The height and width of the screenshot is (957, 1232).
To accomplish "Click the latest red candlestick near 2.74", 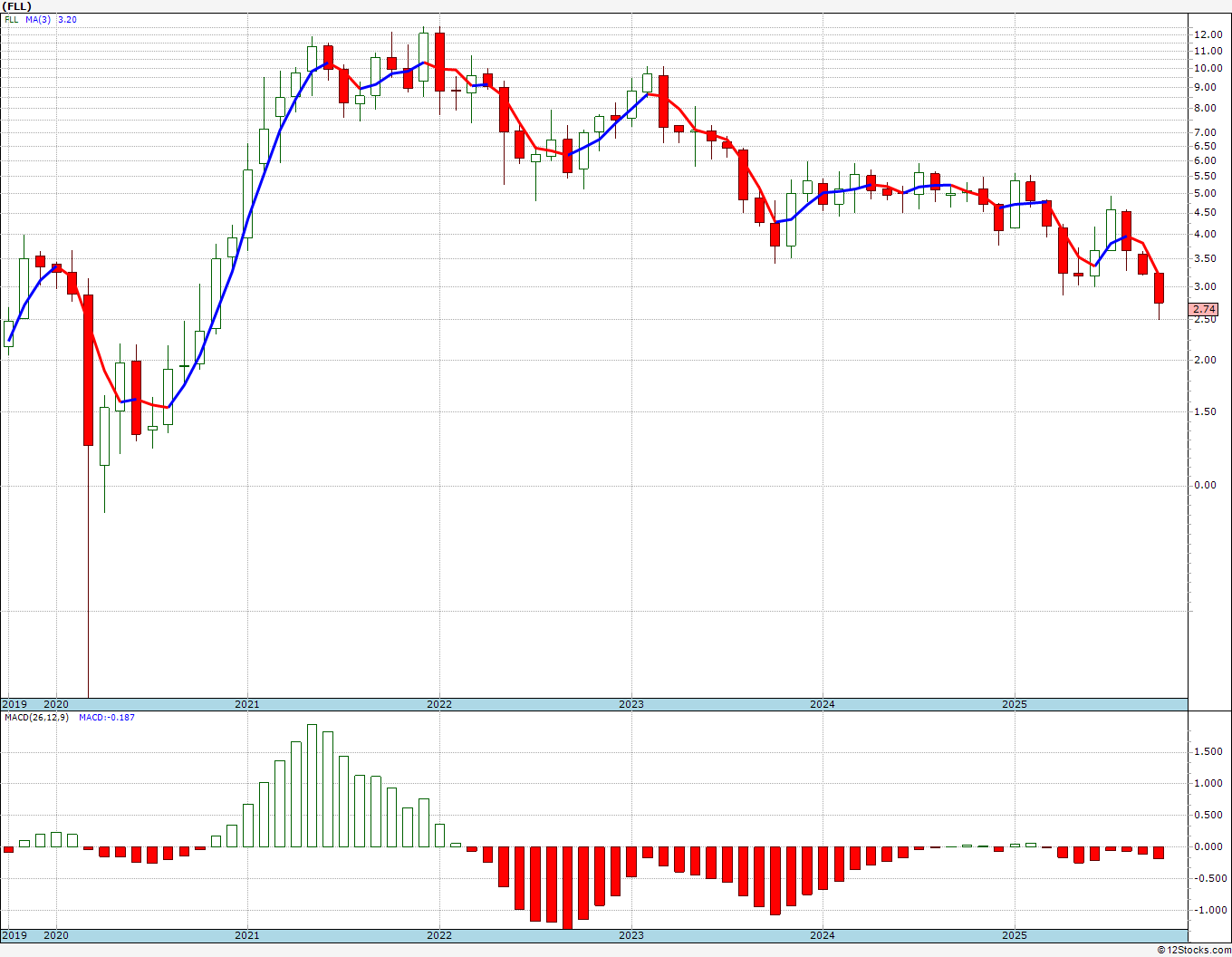I will [1159, 288].
